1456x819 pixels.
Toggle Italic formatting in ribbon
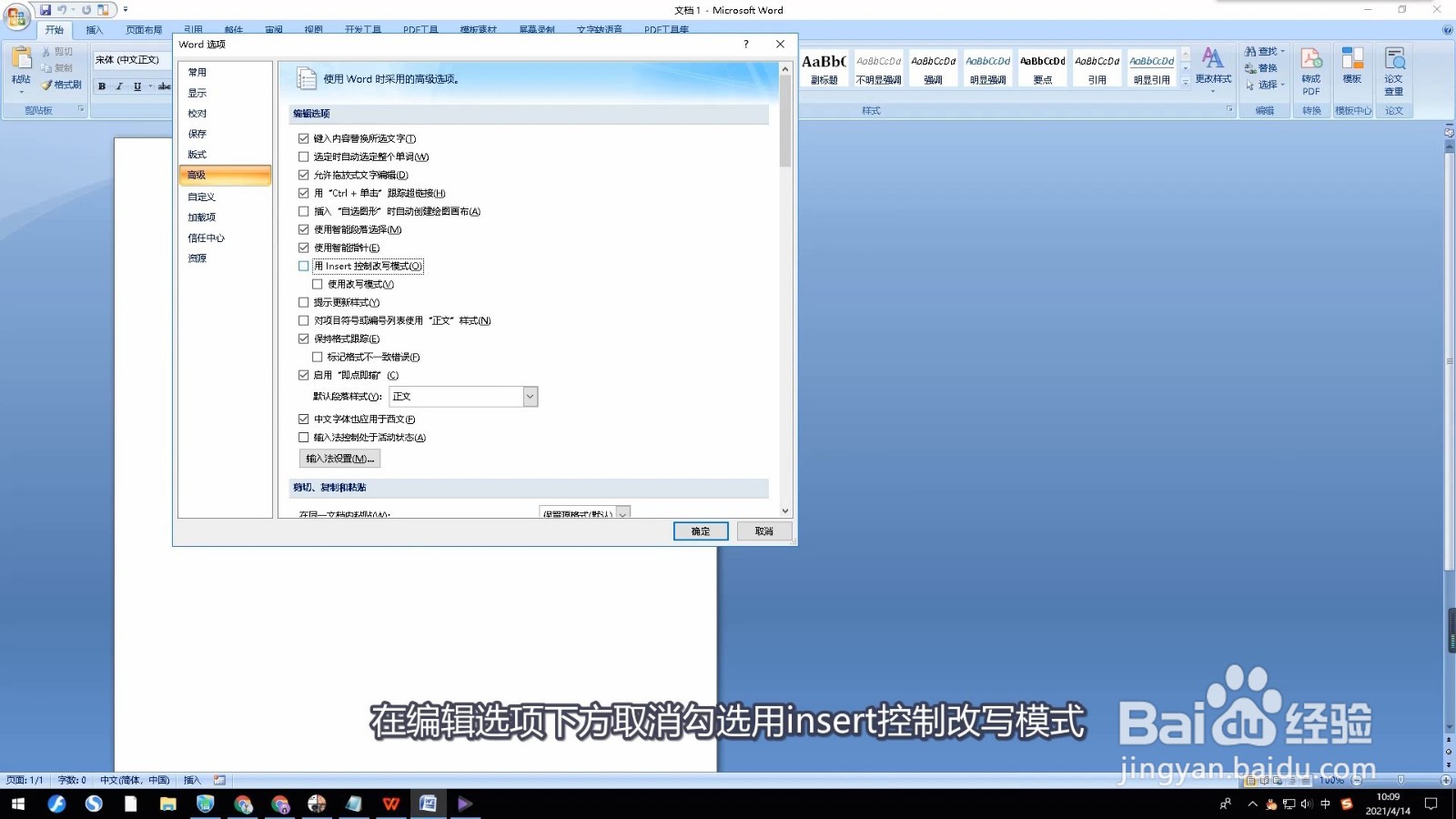click(119, 86)
